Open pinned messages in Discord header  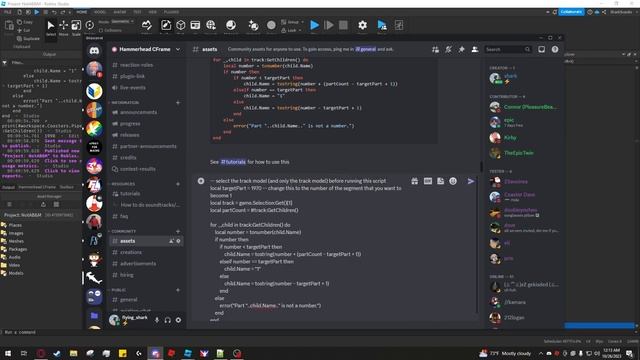click(462, 49)
